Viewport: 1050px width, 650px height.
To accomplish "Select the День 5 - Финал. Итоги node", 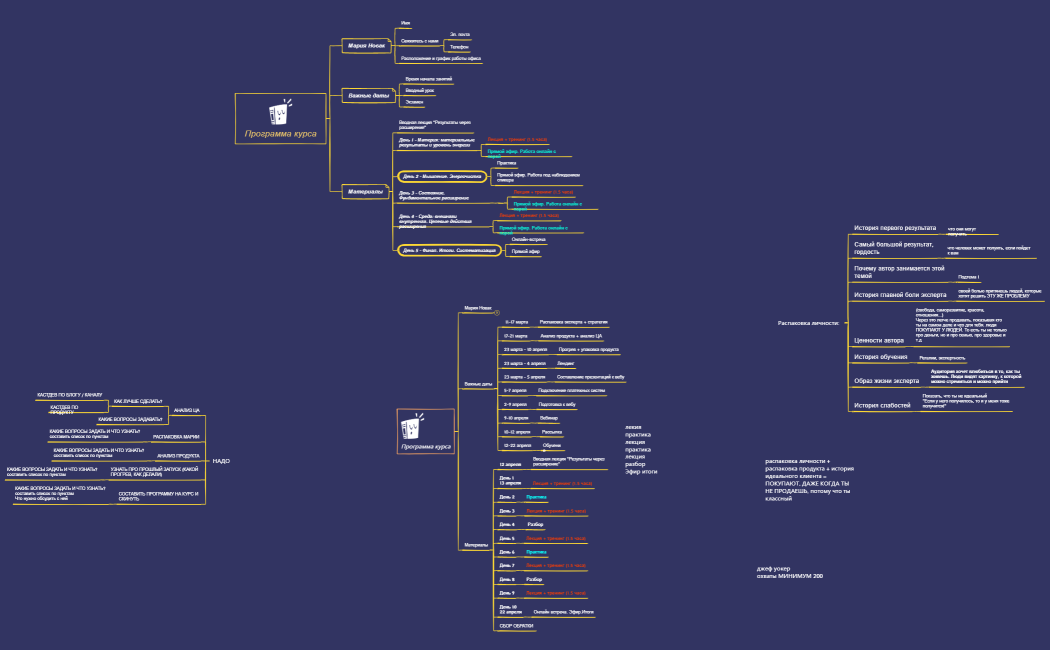I will [x=449, y=250].
